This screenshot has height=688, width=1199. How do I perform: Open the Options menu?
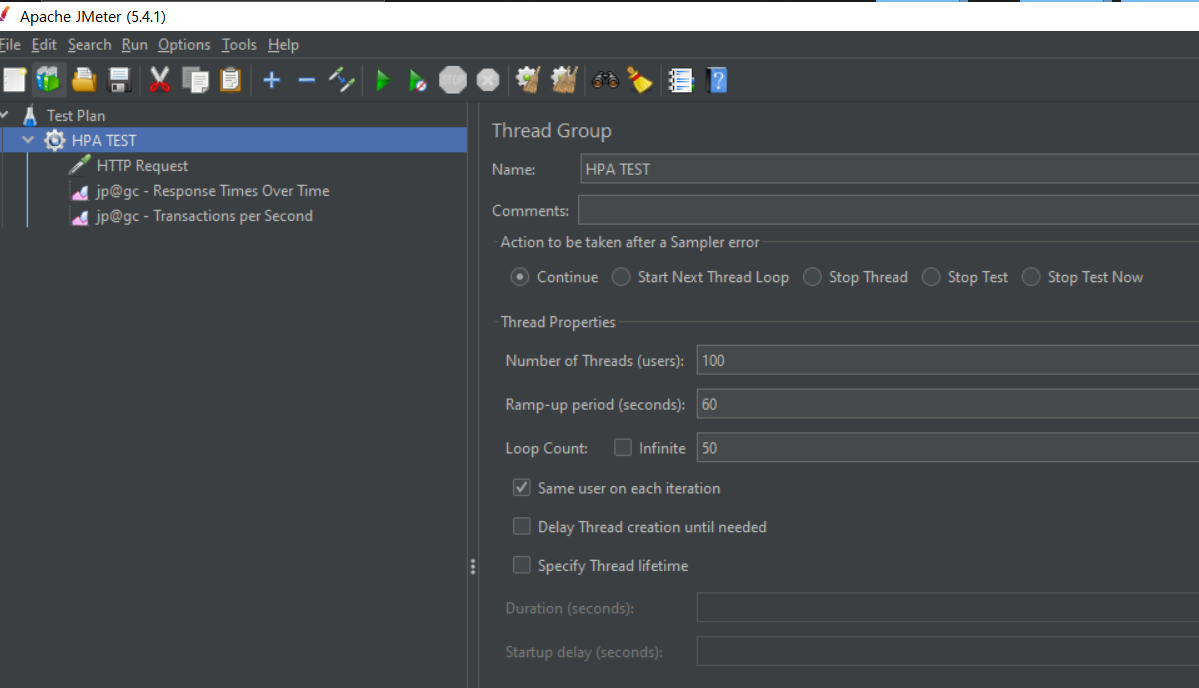point(184,45)
